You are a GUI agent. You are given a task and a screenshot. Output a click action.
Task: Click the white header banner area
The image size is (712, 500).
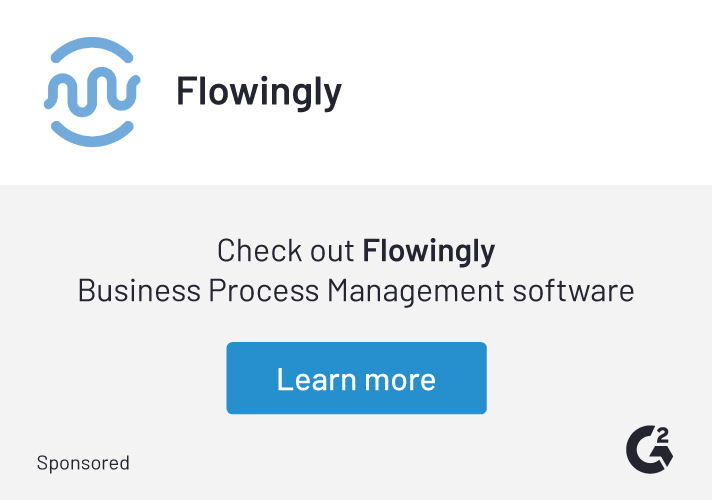pyautogui.click(x=356, y=92)
